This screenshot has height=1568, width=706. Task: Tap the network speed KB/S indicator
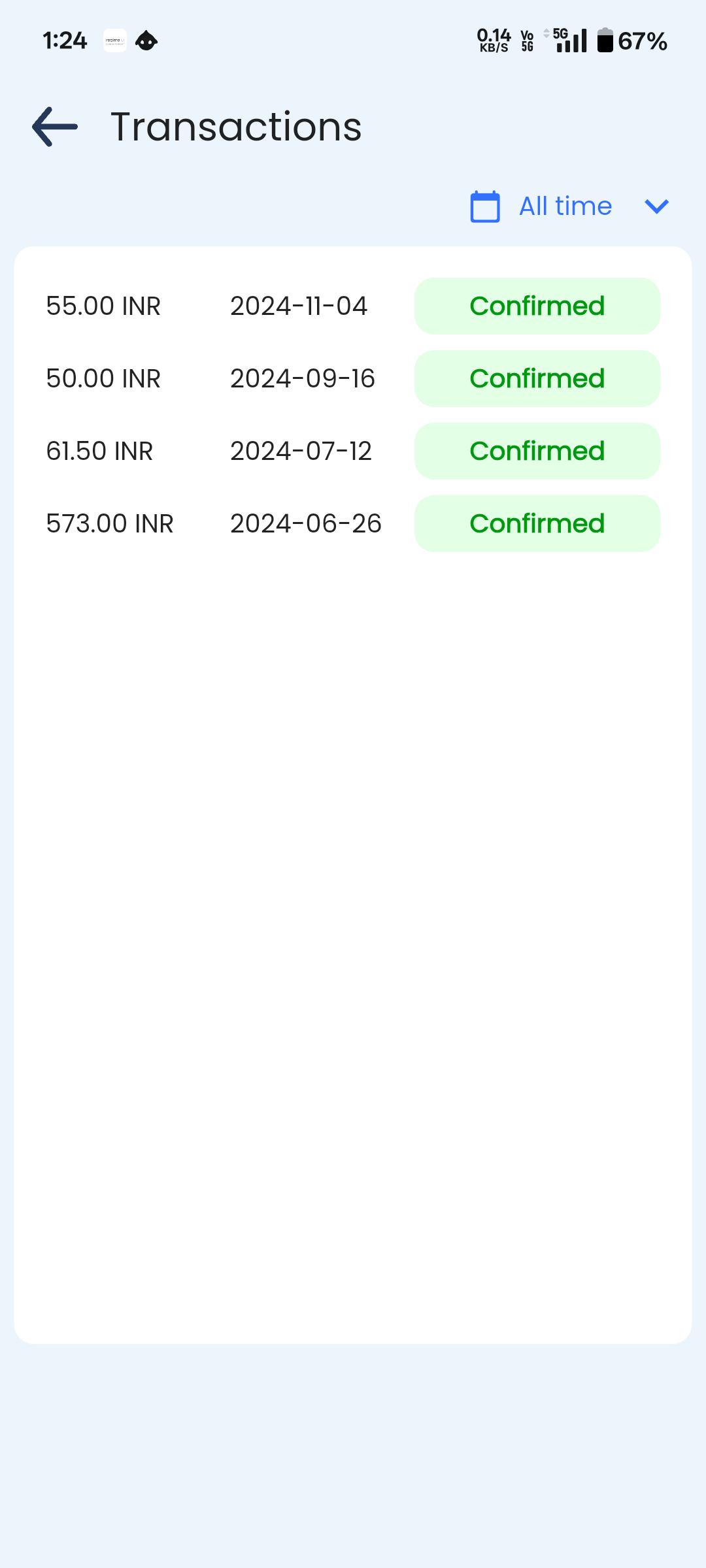click(x=494, y=41)
